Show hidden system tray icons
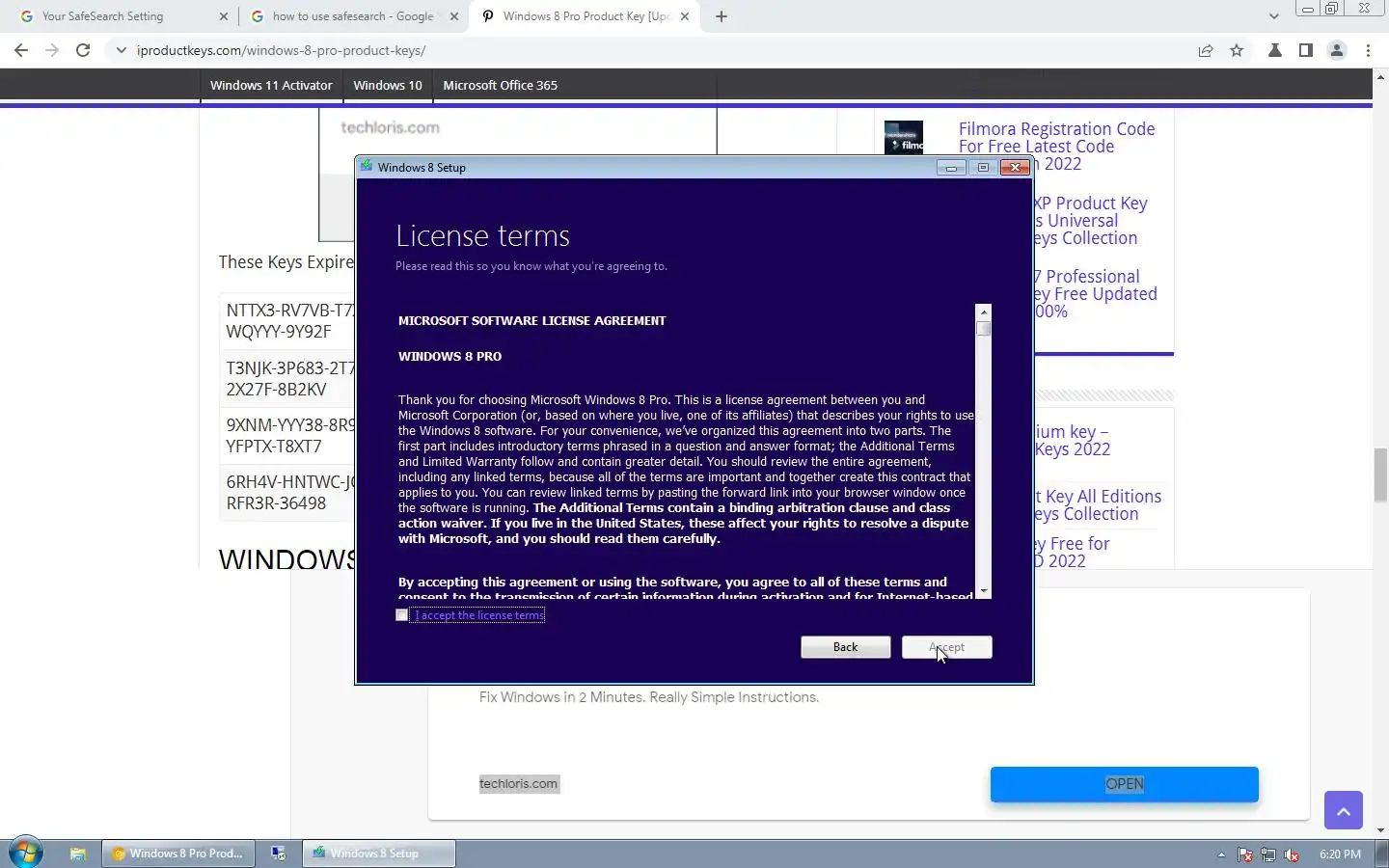 tap(1221, 854)
